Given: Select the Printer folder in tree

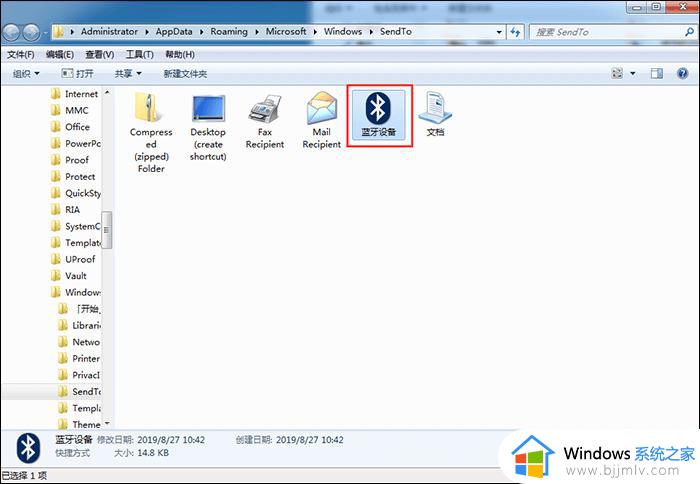Looking at the screenshot, I should (x=79, y=359).
